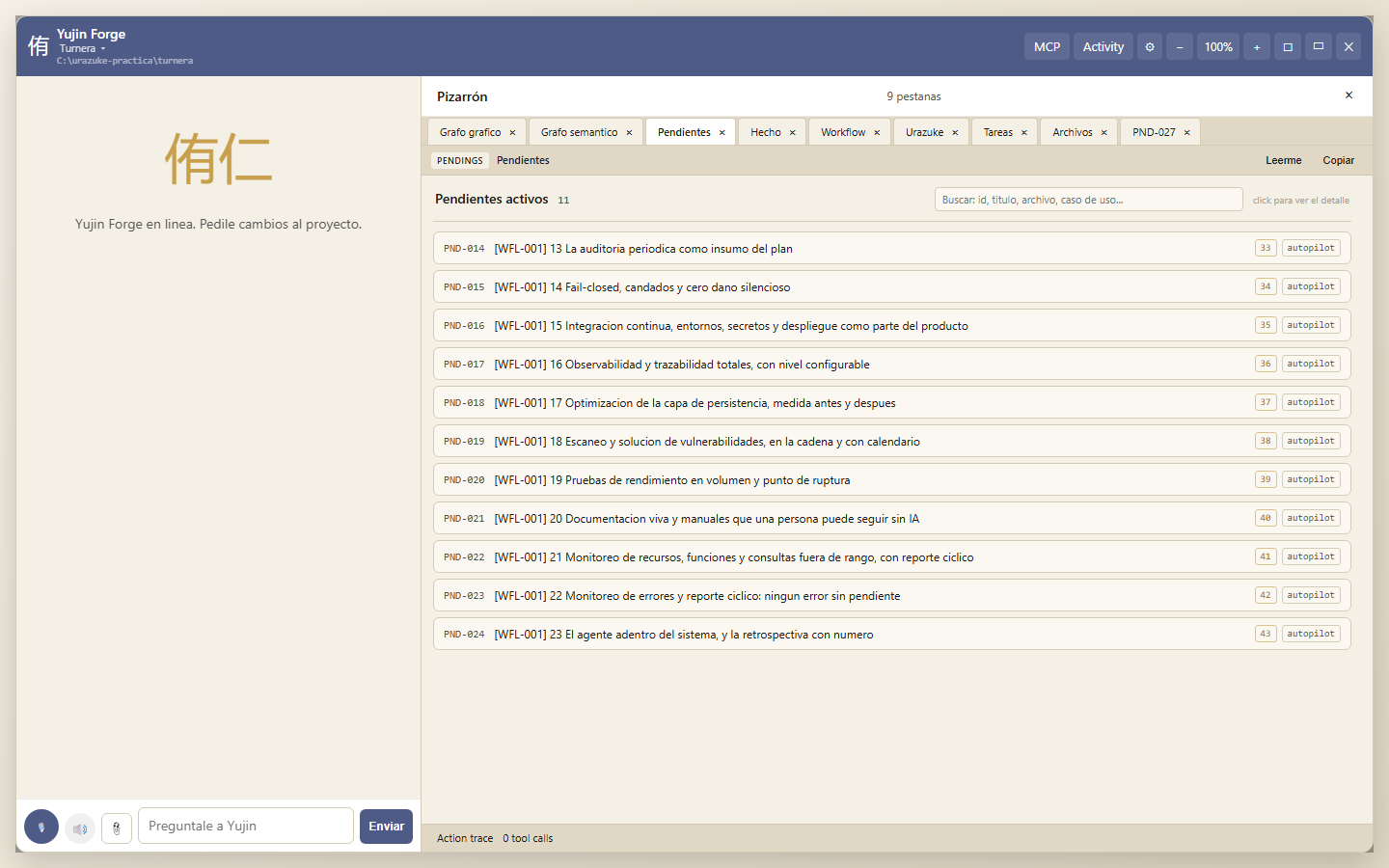1389x868 pixels.
Task: Open PND-024 El agente adentro del sistema
Action: 892,634
